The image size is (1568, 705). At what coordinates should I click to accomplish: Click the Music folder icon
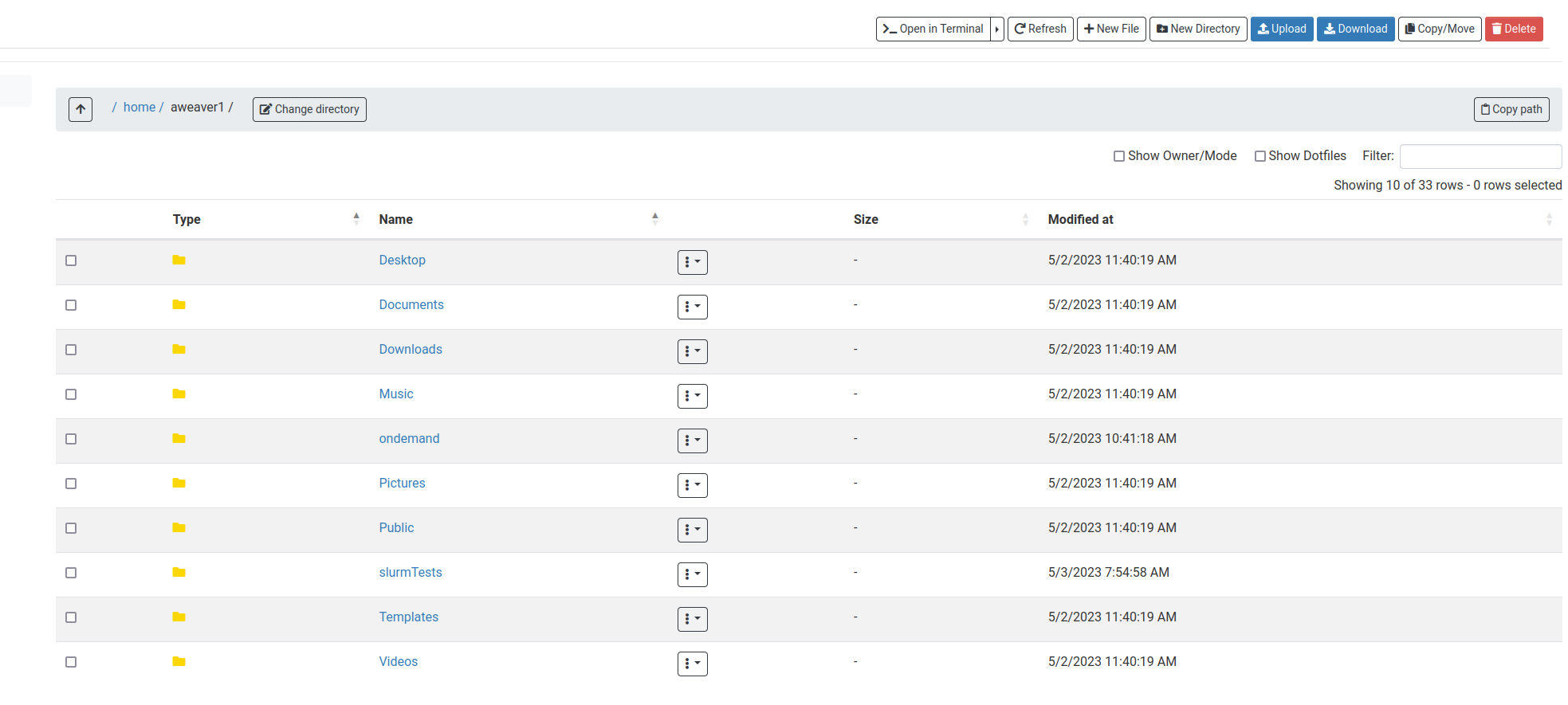[179, 394]
